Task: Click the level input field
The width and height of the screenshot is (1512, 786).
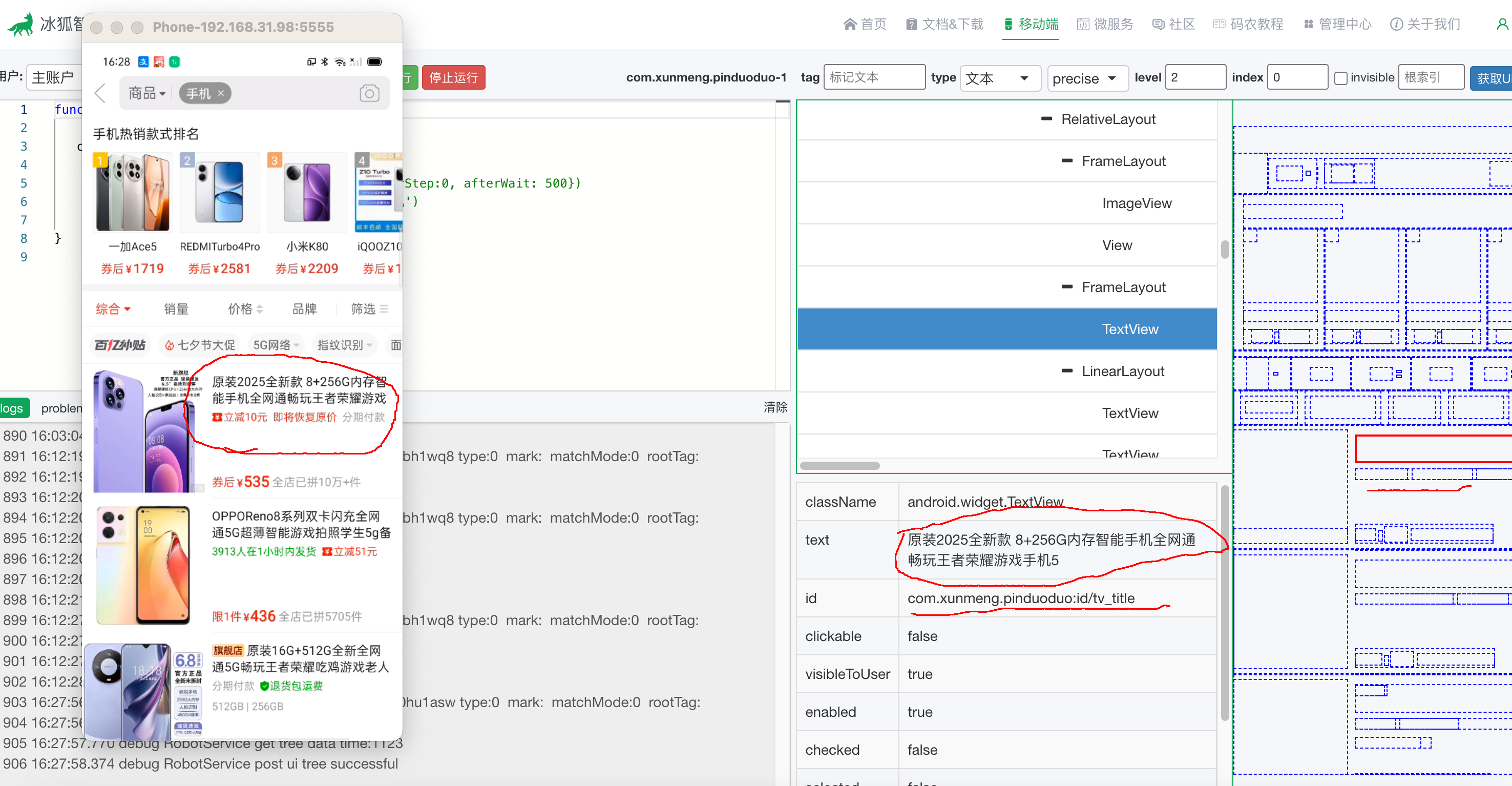Action: point(1195,77)
